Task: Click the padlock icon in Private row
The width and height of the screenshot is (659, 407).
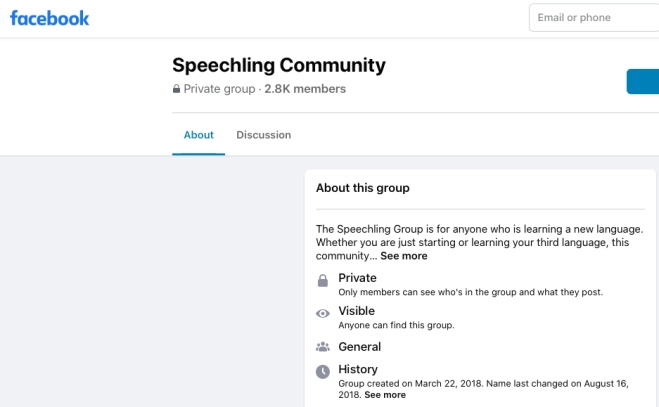Action: pyautogui.click(x=322, y=281)
